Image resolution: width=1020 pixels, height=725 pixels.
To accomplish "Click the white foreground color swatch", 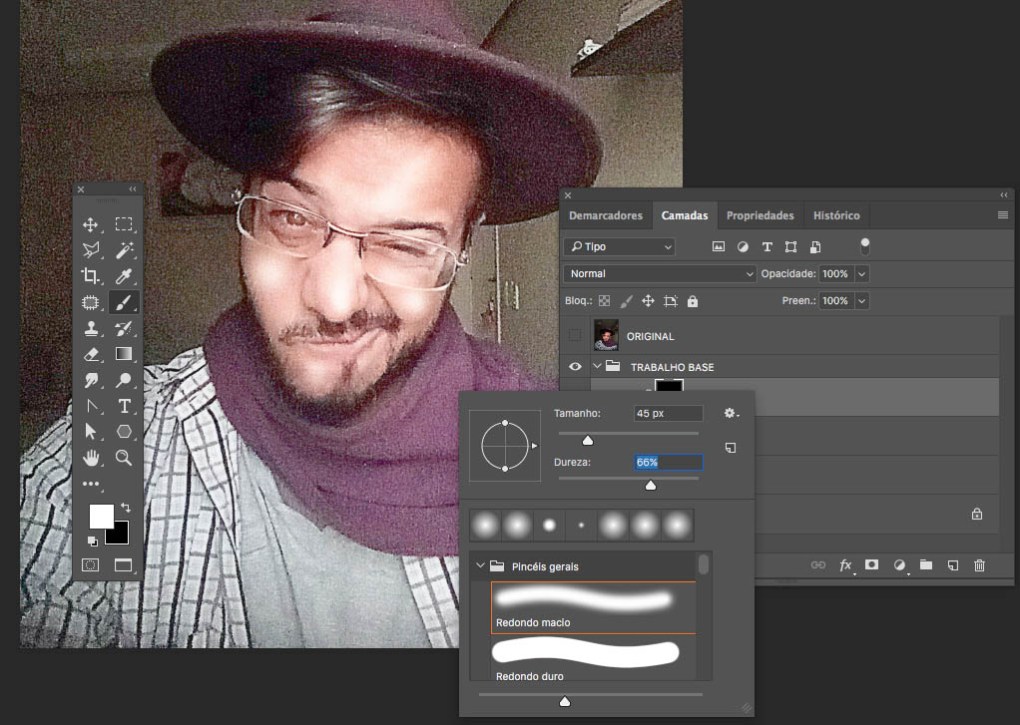I will click(x=101, y=516).
